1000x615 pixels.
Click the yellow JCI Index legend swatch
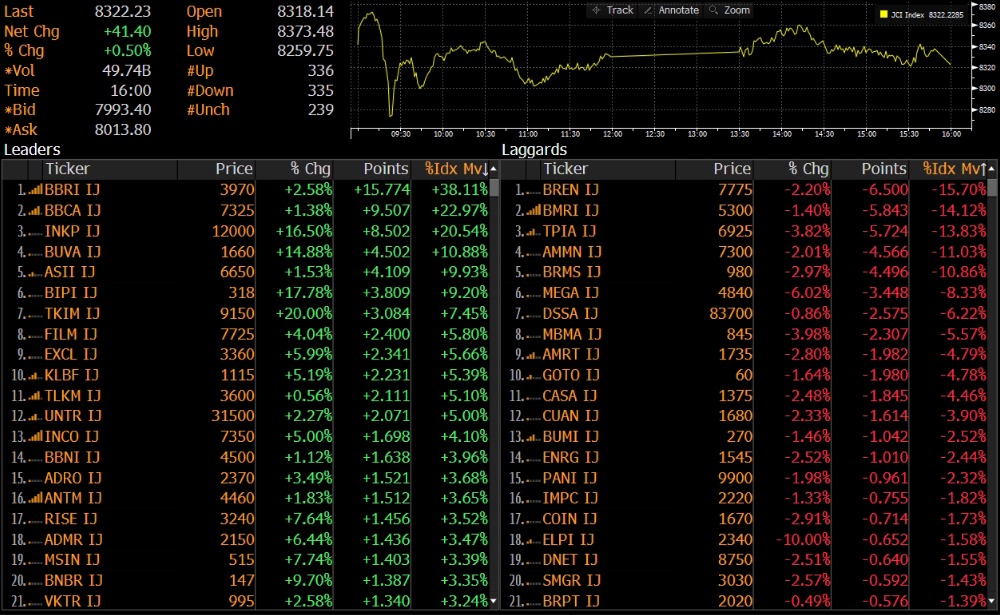pyautogui.click(x=883, y=15)
